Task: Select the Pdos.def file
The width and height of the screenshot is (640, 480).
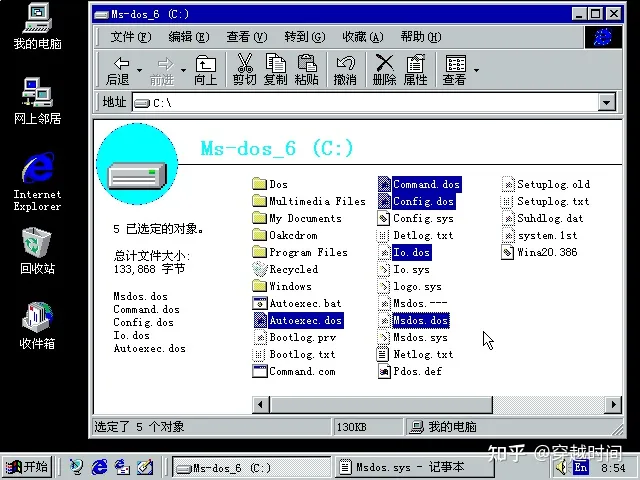Action: click(410, 371)
